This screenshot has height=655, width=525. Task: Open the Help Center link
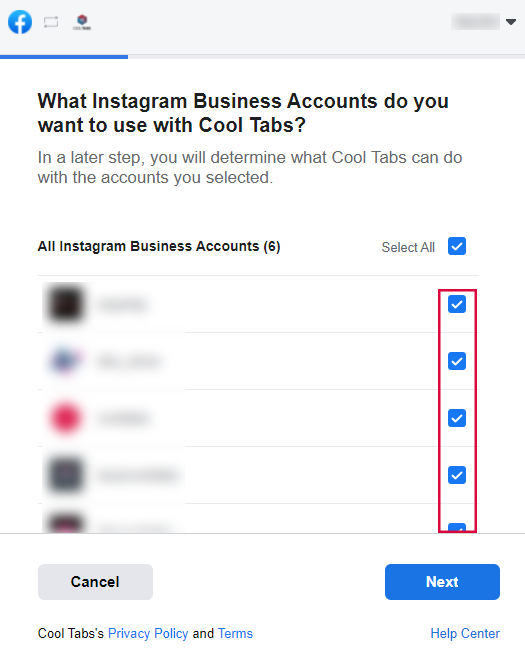coord(465,634)
